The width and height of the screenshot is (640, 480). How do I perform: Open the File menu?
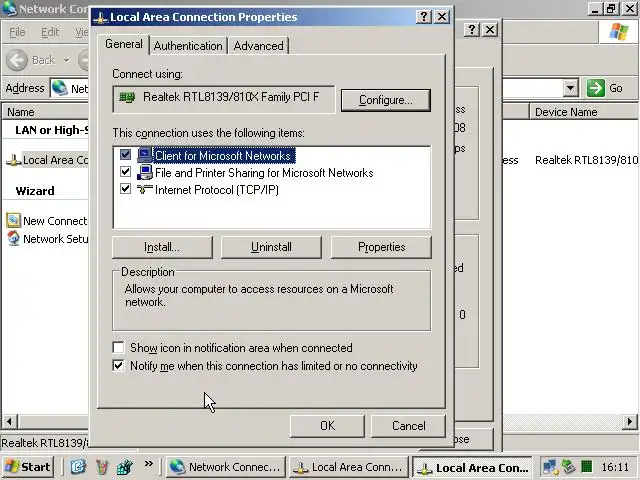(x=17, y=32)
